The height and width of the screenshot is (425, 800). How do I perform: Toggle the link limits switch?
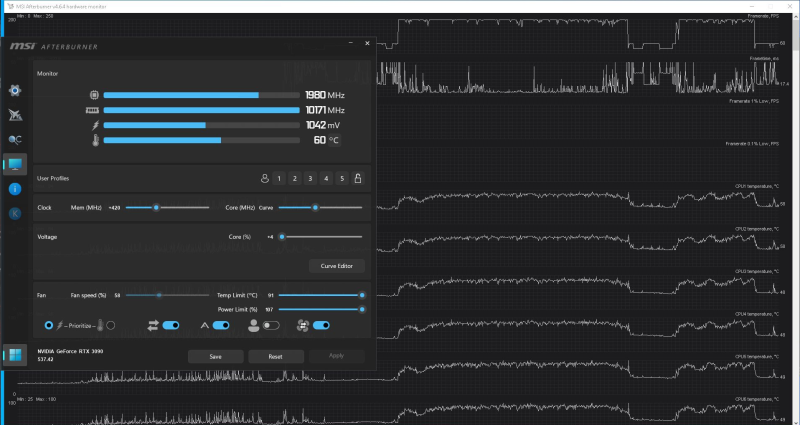tap(170, 325)
